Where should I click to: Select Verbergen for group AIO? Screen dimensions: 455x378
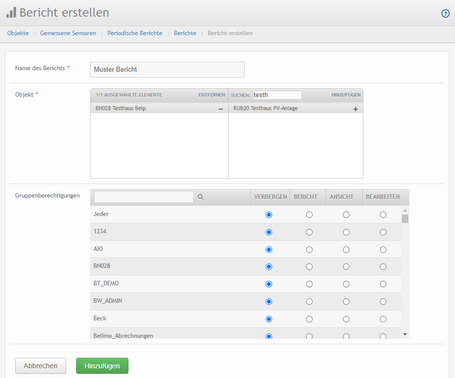pos(269,250)
